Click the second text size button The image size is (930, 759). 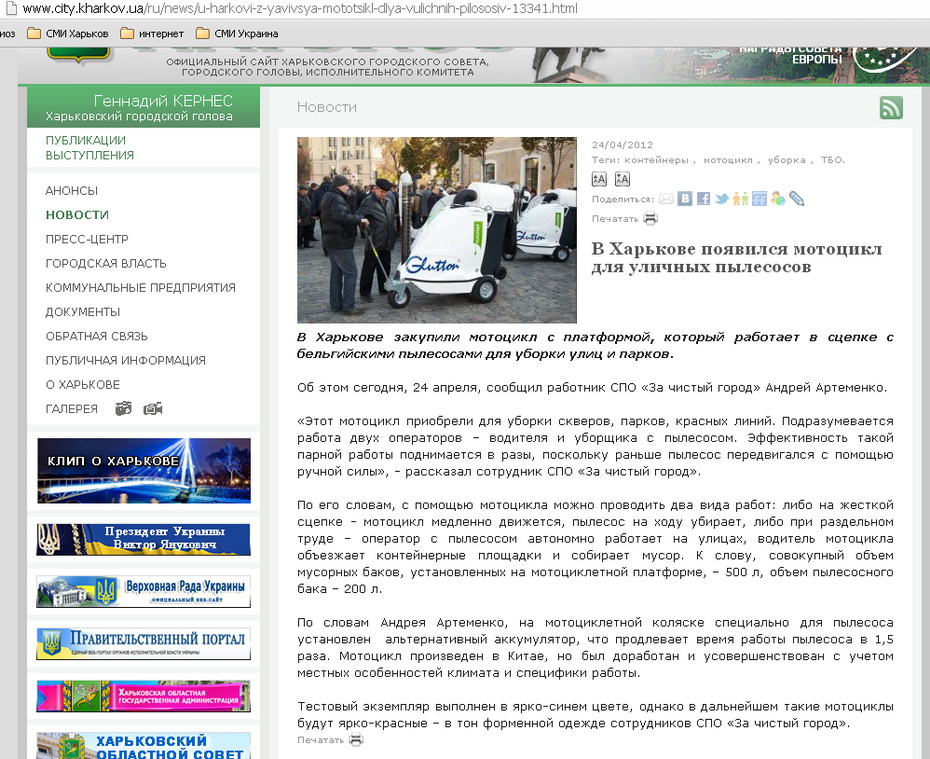622,179
